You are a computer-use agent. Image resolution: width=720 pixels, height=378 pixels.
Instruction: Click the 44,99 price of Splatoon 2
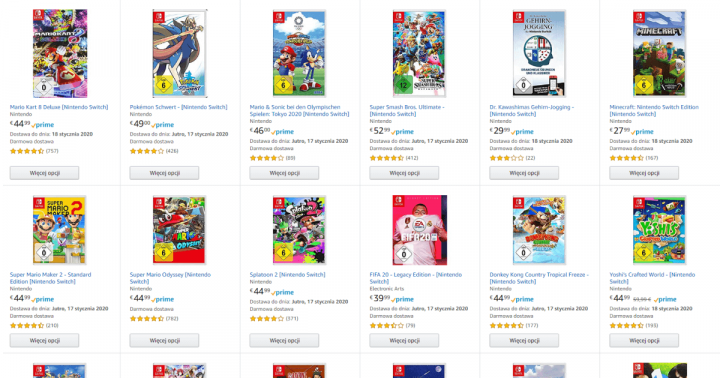260,291
